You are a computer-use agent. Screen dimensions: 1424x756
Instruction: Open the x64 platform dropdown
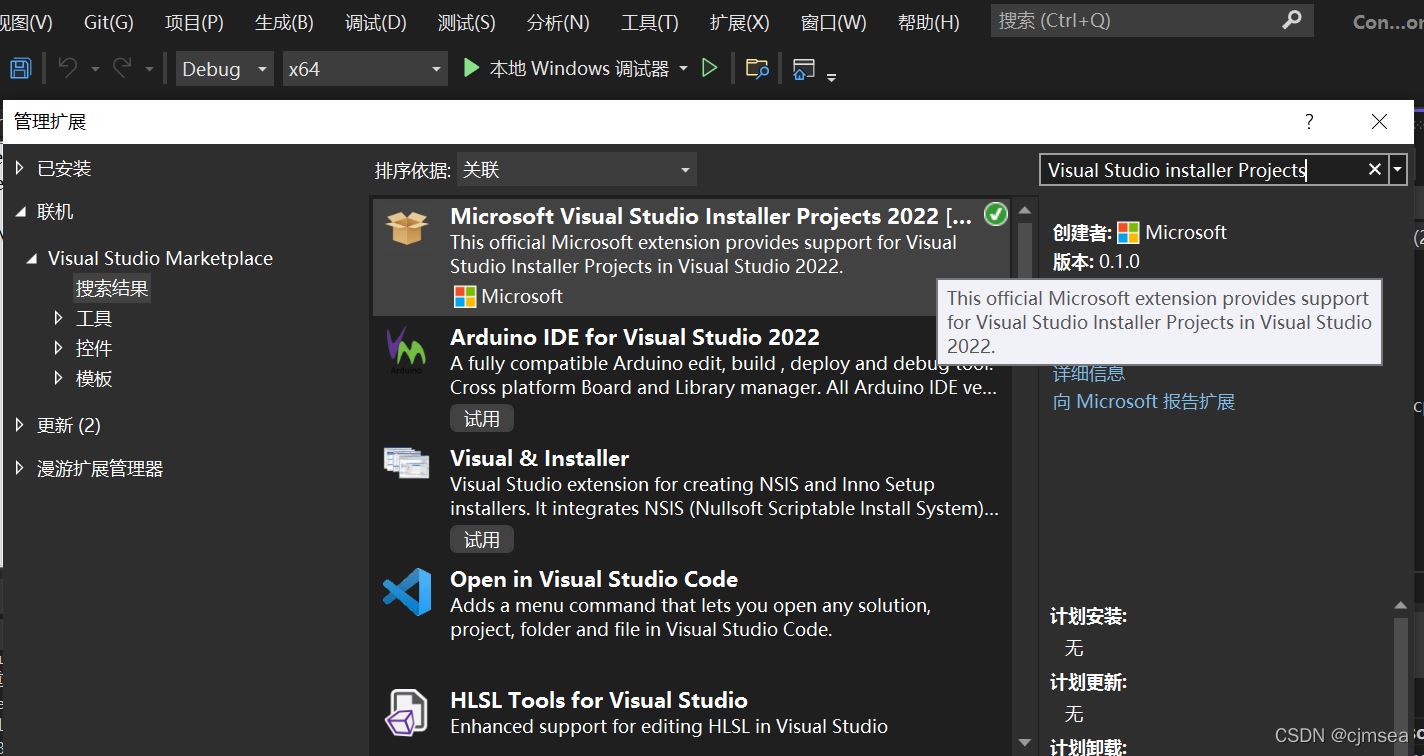(364, 69)
